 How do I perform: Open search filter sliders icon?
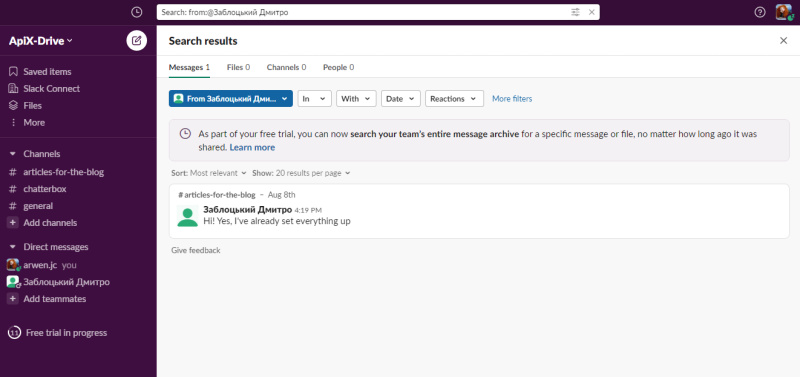[x=576, y=12]
